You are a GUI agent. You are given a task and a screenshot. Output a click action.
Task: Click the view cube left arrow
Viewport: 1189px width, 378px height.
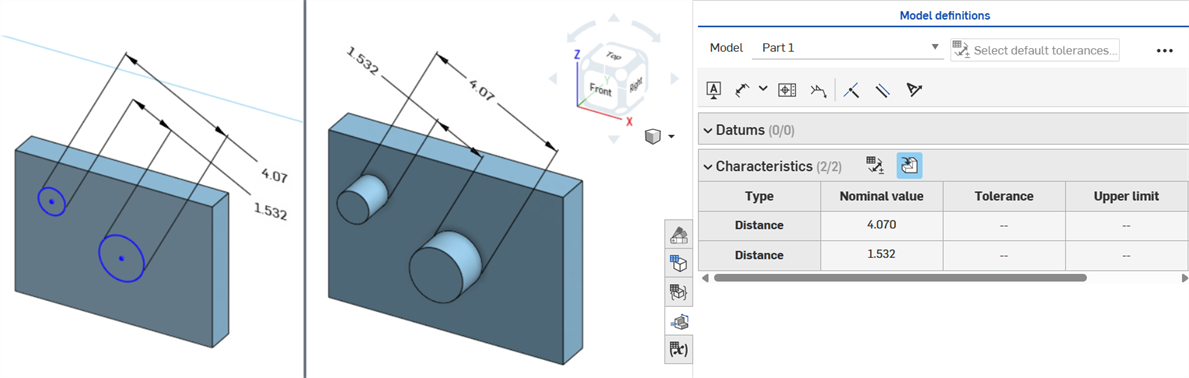(554, 77)
